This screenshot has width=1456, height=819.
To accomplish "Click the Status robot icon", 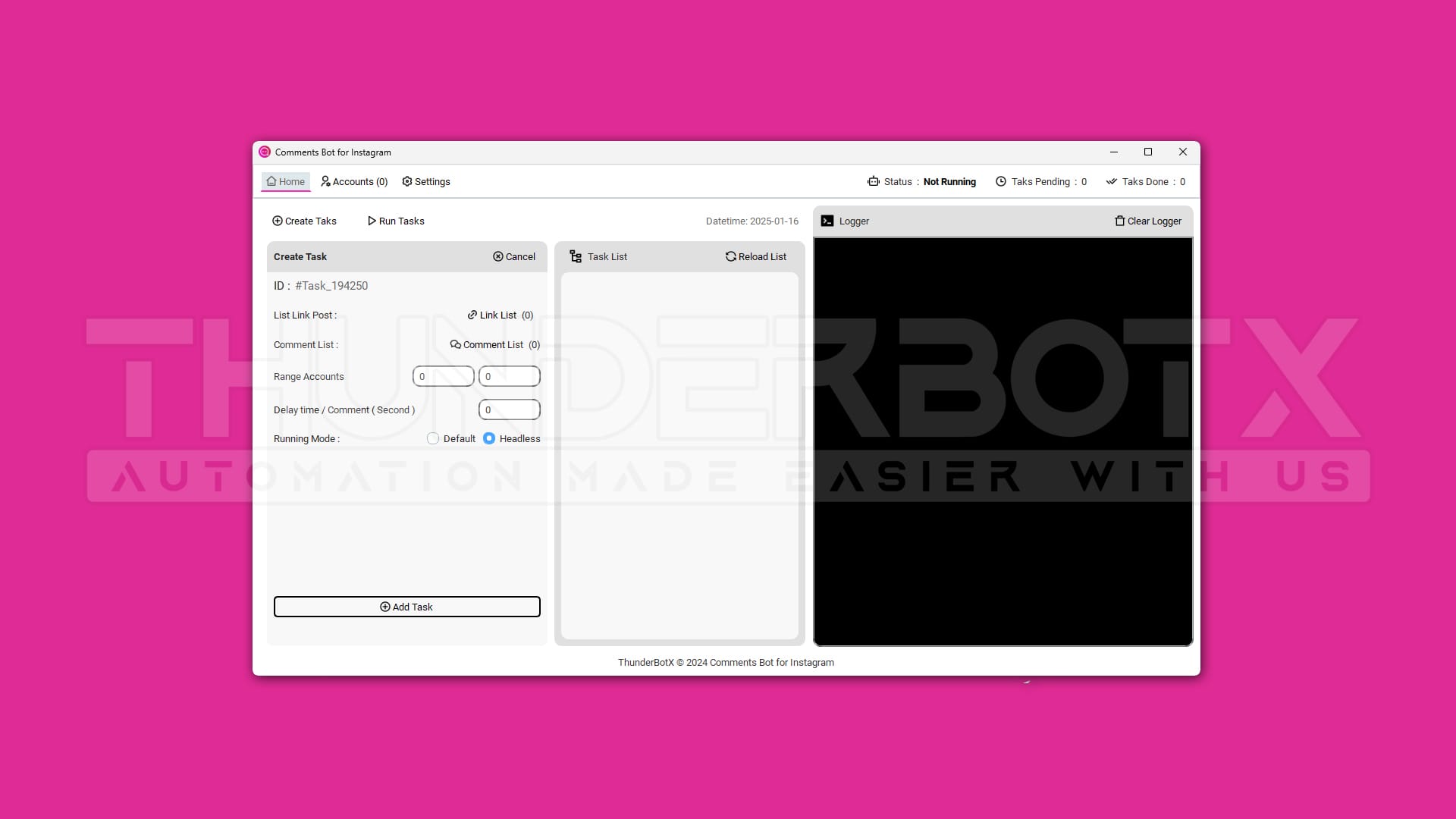I will [x=874, y=181].
